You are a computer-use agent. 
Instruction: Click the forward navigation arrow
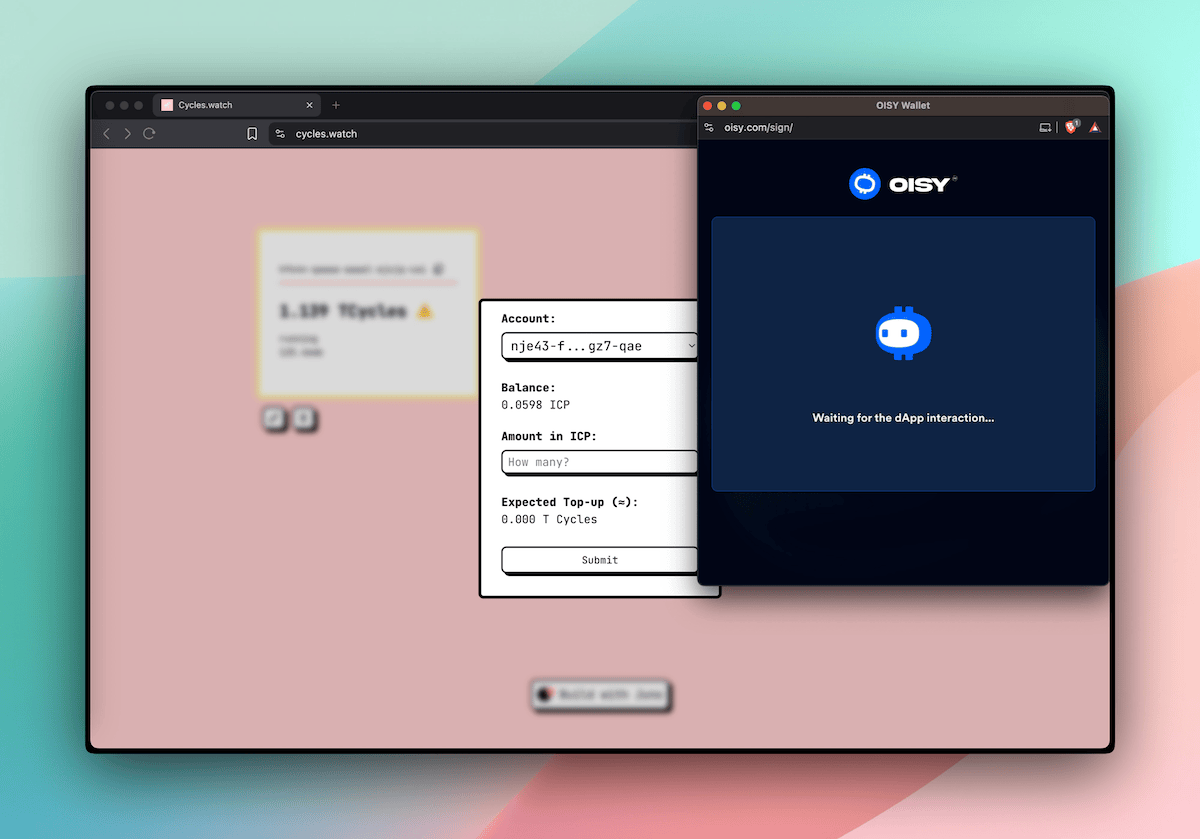pos(127,133)
